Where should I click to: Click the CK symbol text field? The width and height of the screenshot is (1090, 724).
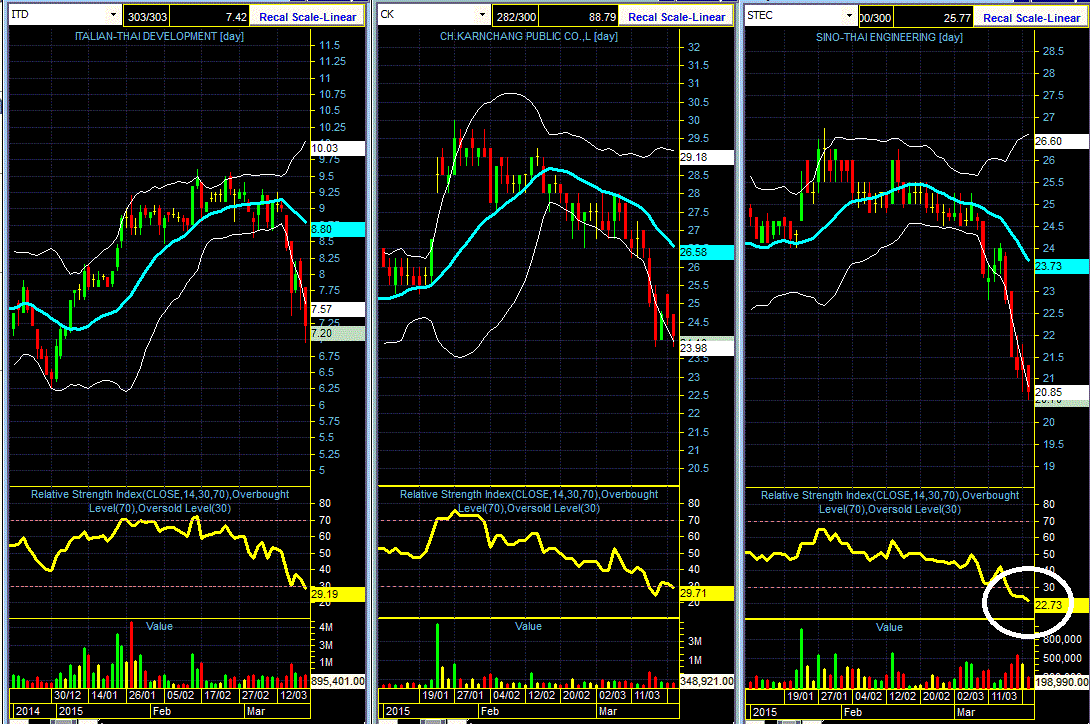pos(428,15)
